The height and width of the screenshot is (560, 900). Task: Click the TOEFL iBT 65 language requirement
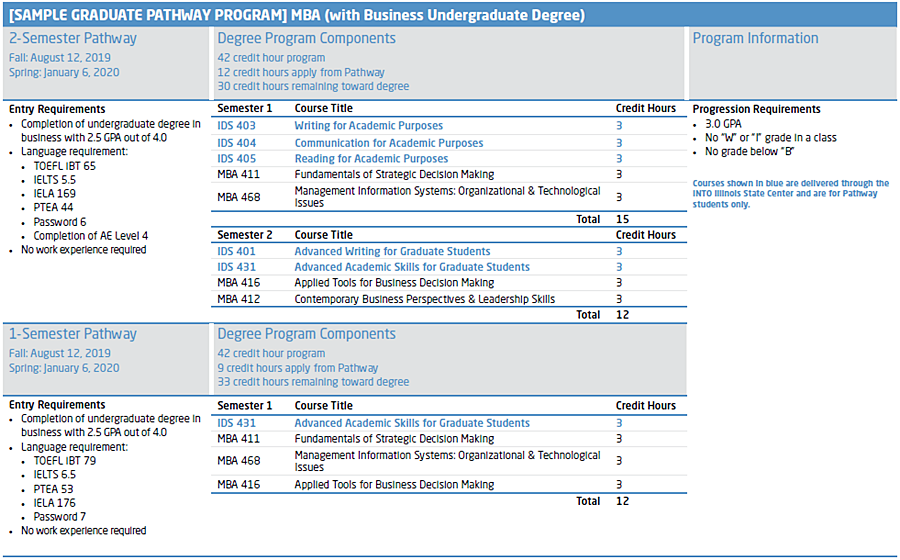64,166
